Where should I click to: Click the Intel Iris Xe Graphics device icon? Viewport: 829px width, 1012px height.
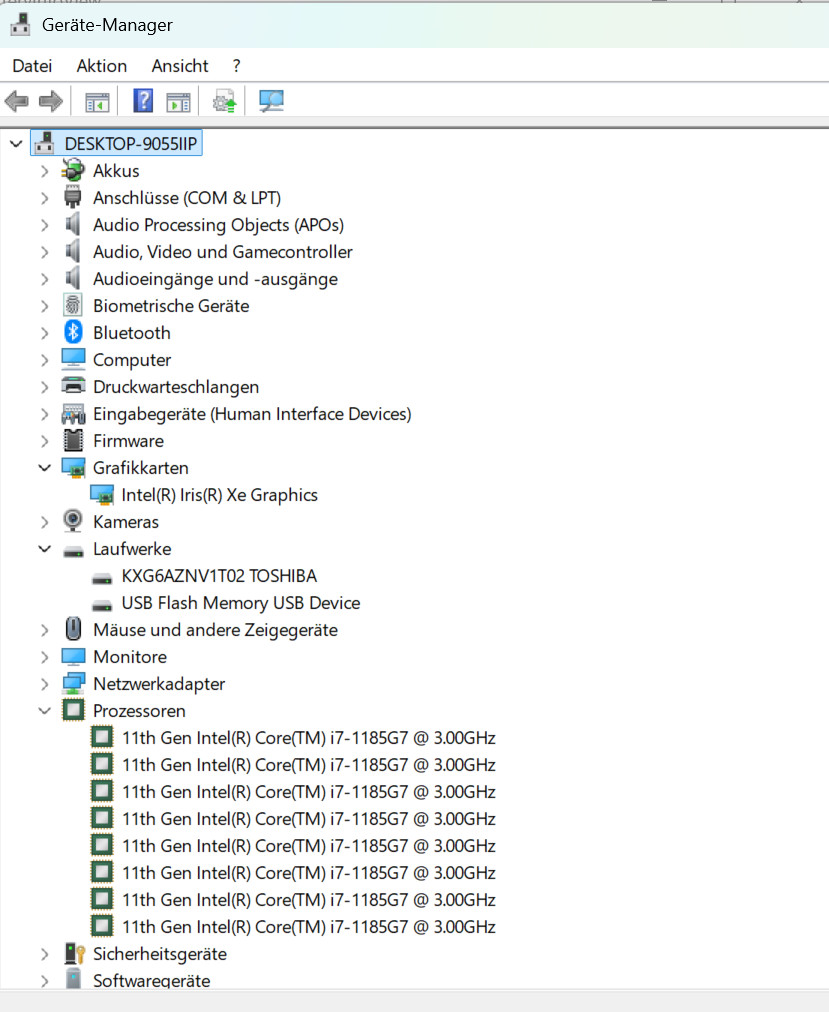click(102, 495)
